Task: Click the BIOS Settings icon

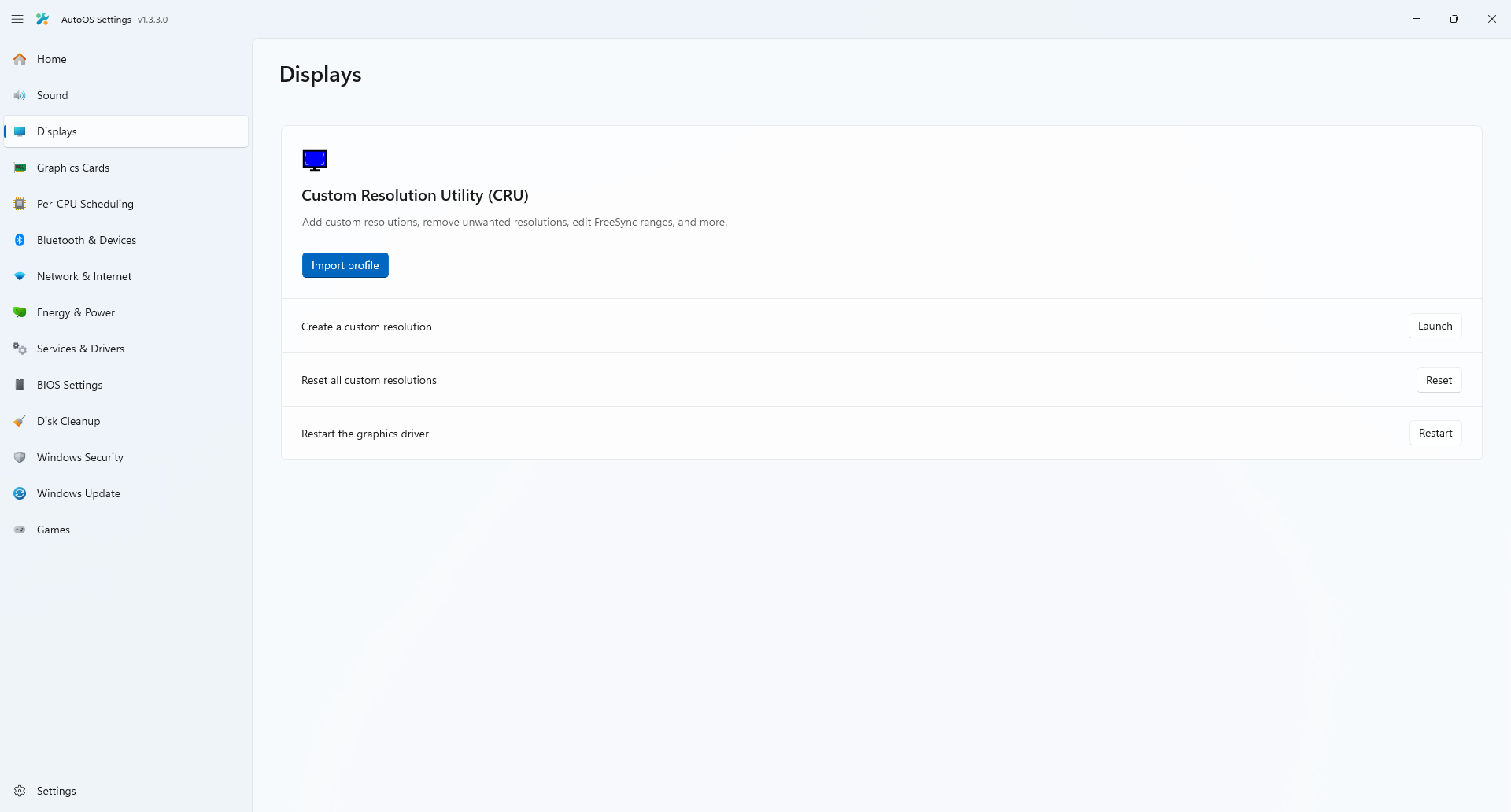Action: (x=20, y=385)
